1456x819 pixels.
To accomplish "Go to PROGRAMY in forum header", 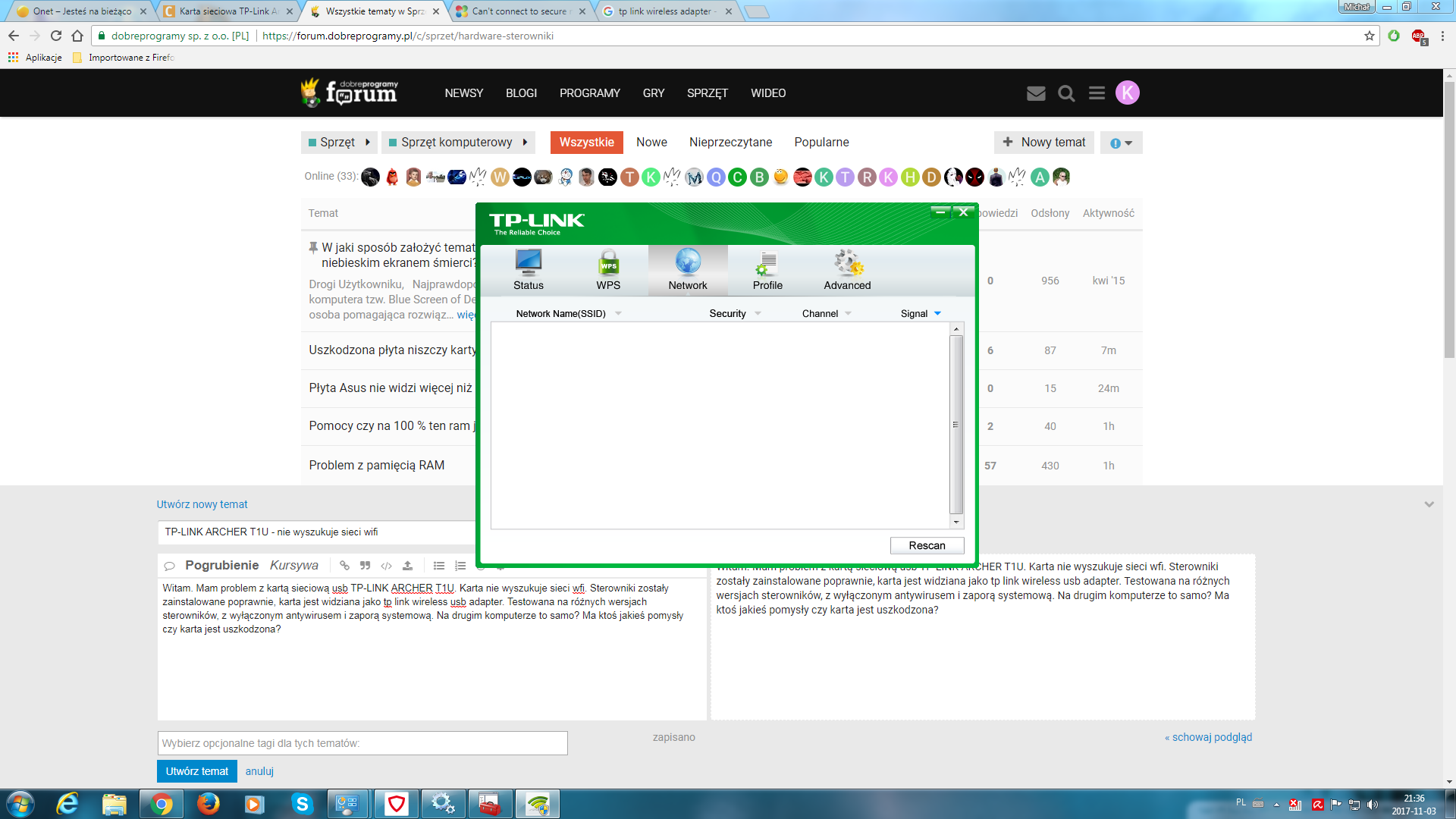I will [x=589, y=93].
